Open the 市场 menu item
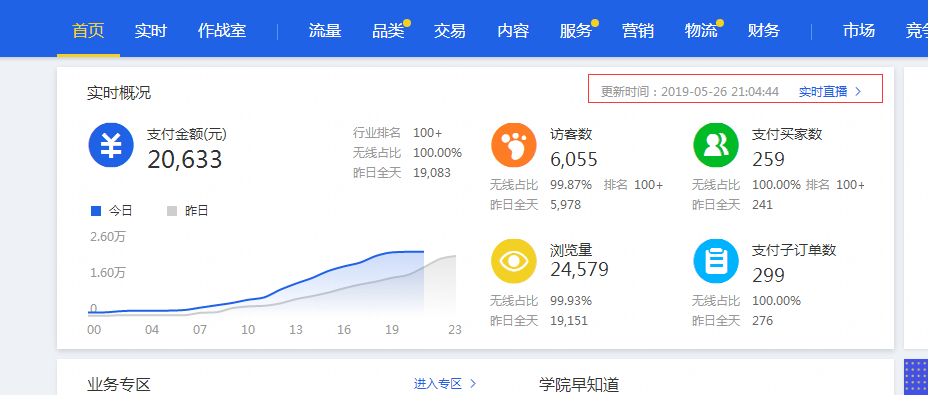The image size is (928, 395). click(859, 30)
